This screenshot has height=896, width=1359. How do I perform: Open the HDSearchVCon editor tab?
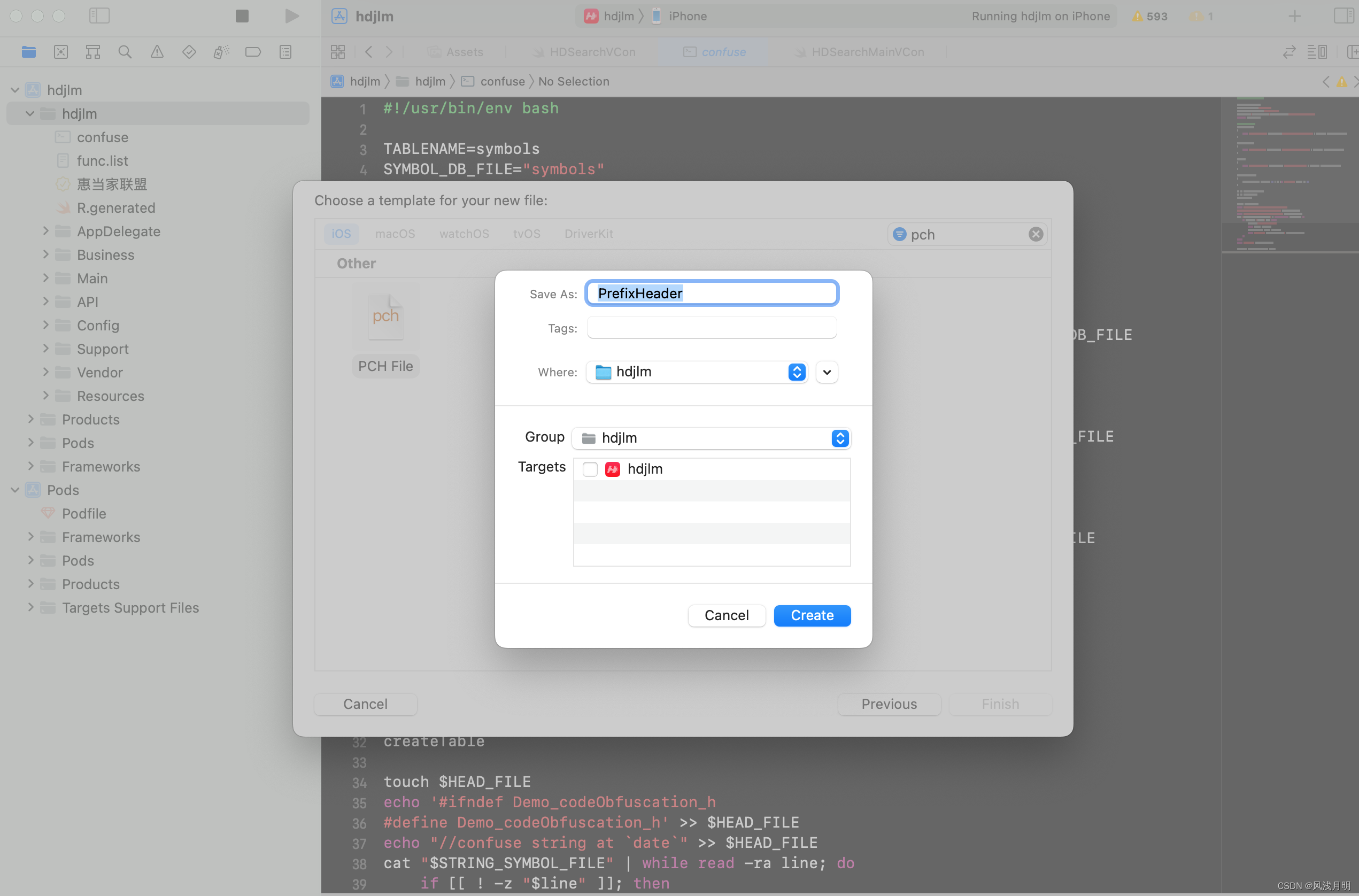(x=583, y=52)
